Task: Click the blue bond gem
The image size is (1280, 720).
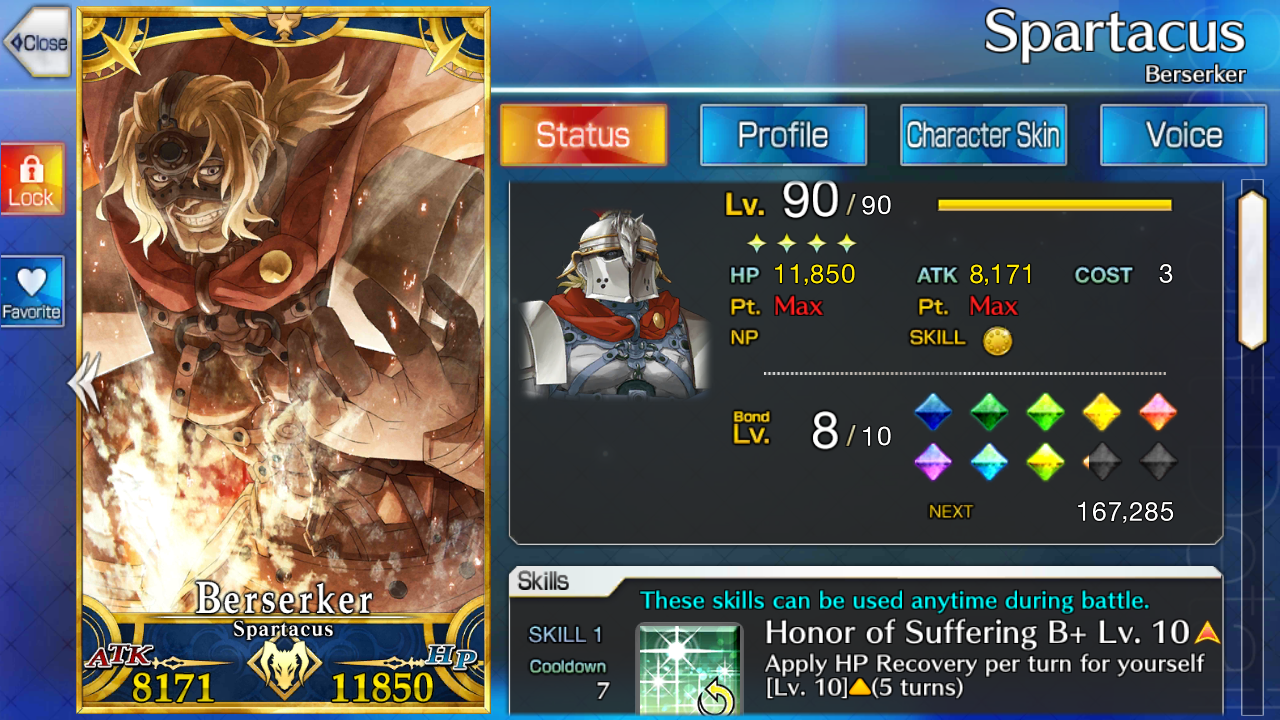Action: 933,412
